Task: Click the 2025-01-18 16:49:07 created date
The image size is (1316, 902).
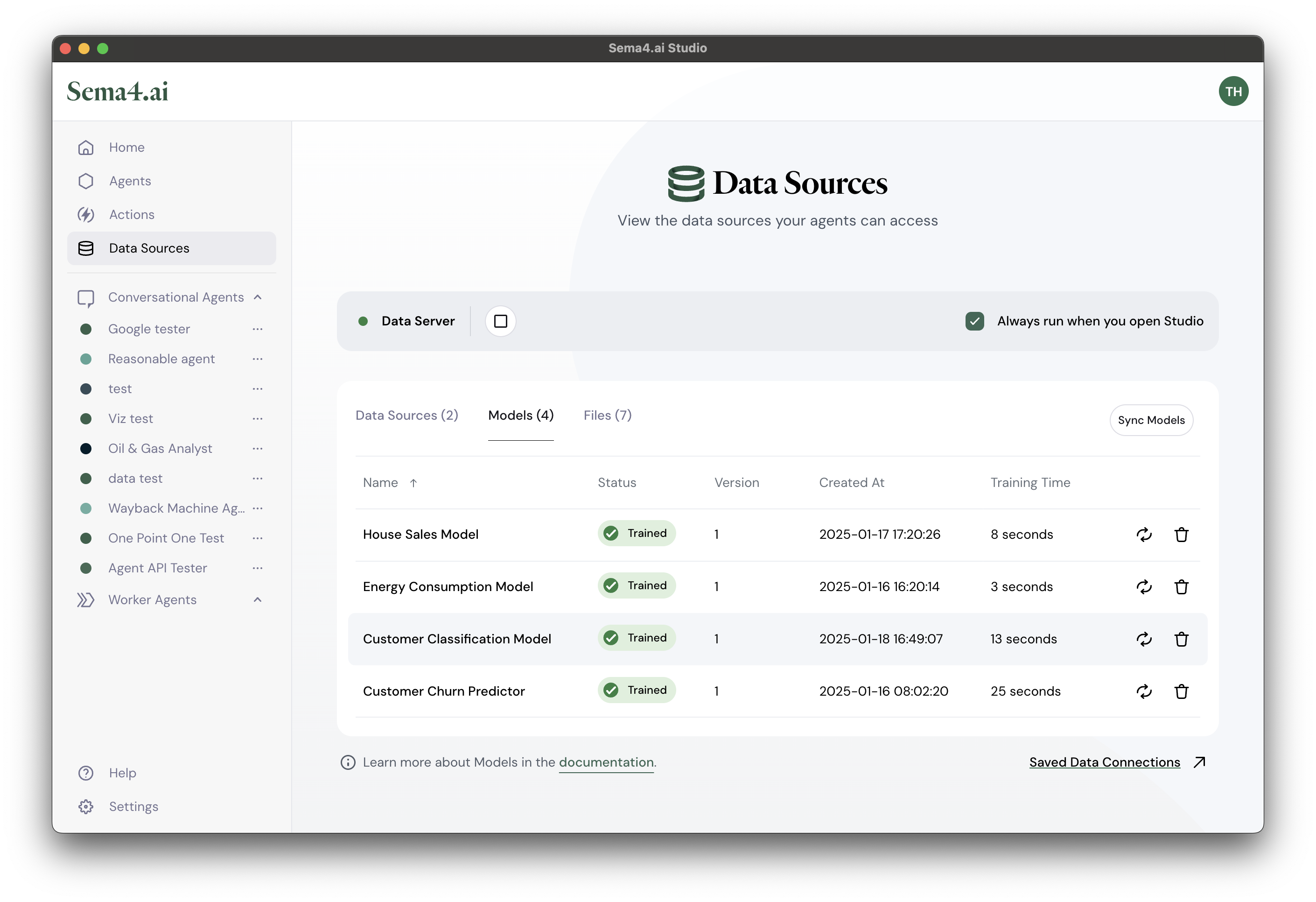Action: pos(881,639)
